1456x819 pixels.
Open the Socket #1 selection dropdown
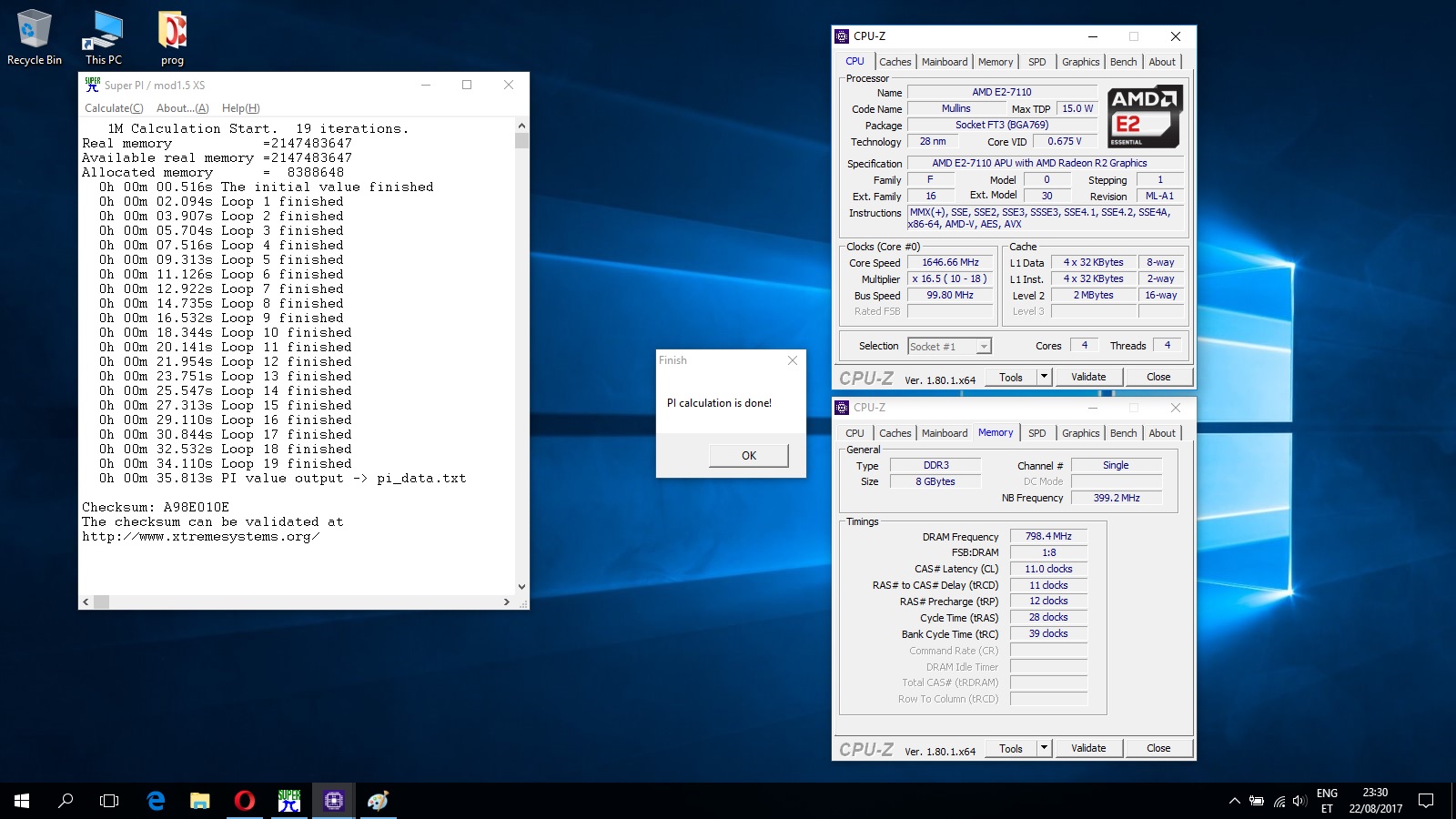pos(949,347)
